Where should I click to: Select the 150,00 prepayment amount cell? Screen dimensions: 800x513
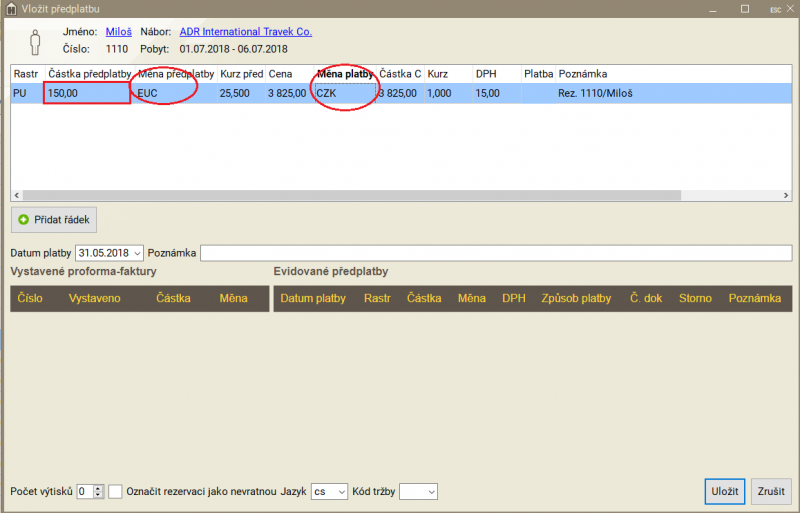pyautogui.click(x=87, y=93)
